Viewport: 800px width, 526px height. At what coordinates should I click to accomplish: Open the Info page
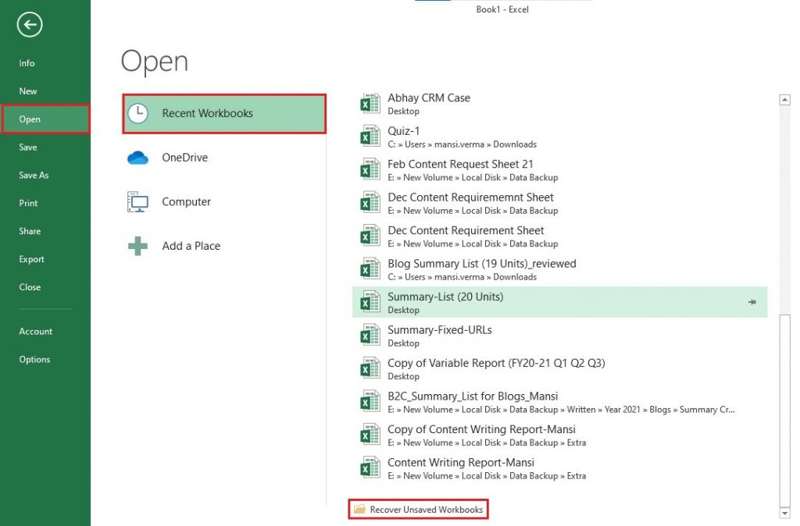point(45,63)
